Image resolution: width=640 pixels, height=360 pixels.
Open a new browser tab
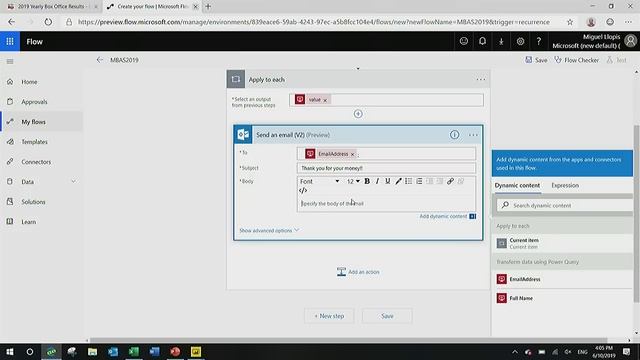[x=208, y=7]
